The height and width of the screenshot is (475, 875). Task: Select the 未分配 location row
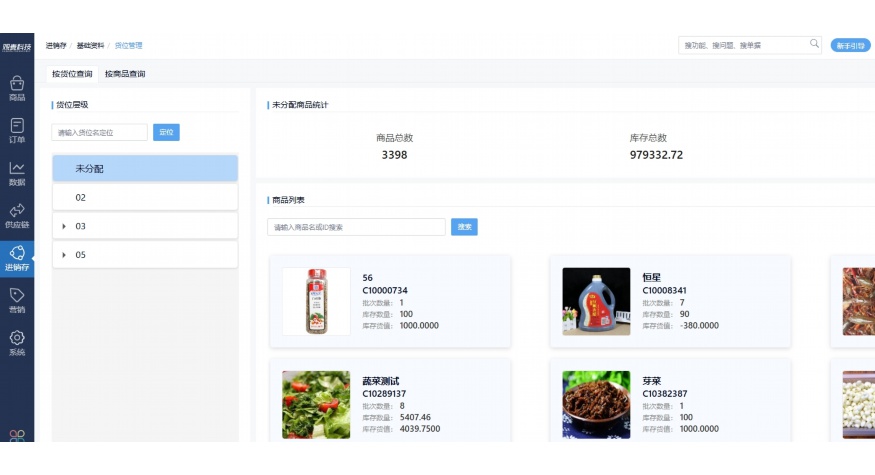145,169
